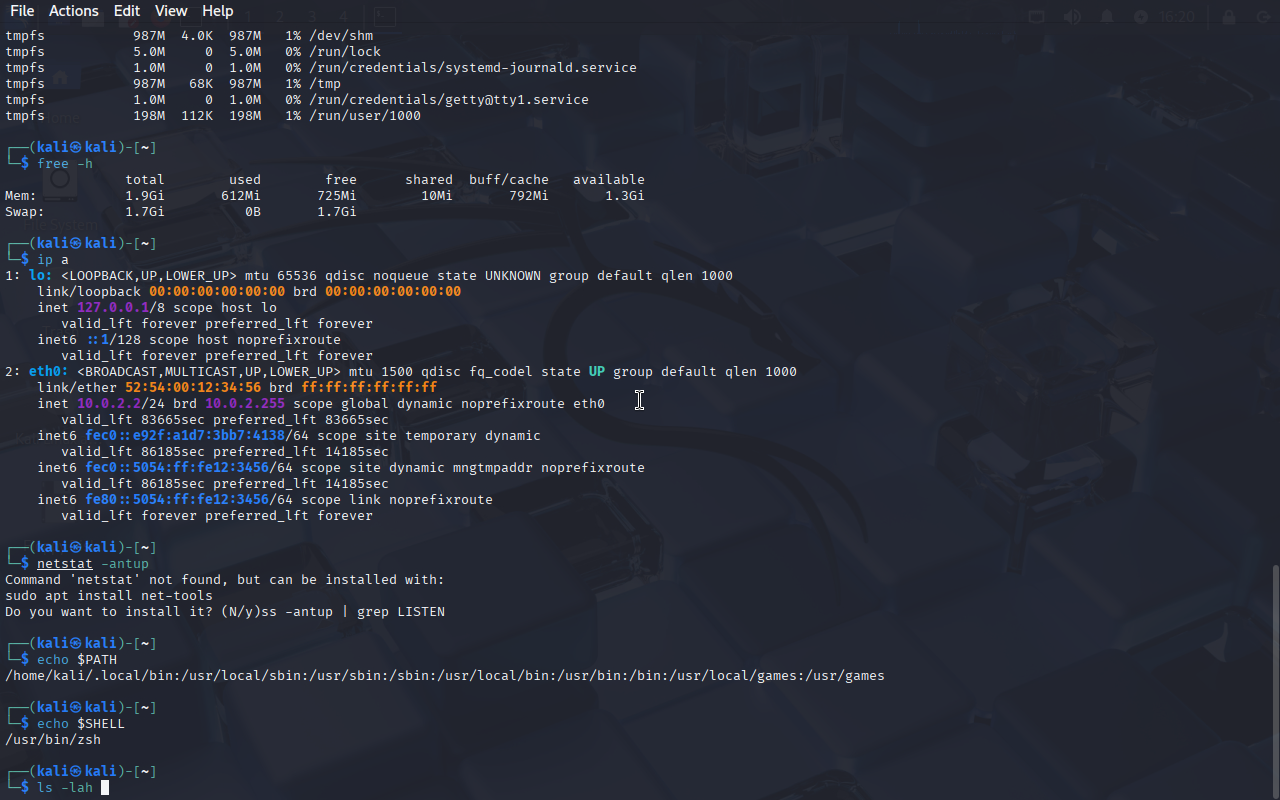Click the '/run/credentials/systemd-journald.service' path
The image size is (1280, 800).
pyautogui.click(x=473, y=68)
